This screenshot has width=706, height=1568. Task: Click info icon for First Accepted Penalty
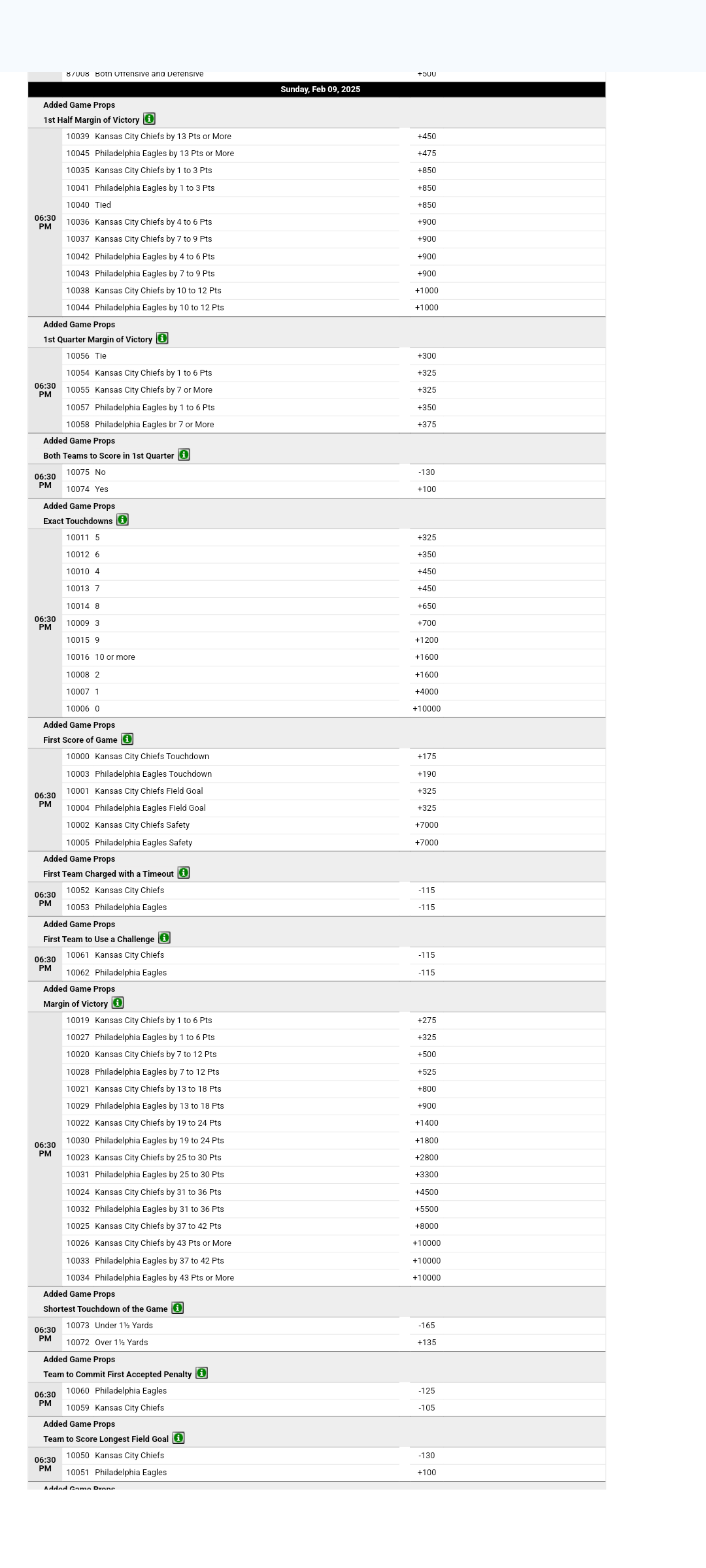point(201,1373)
